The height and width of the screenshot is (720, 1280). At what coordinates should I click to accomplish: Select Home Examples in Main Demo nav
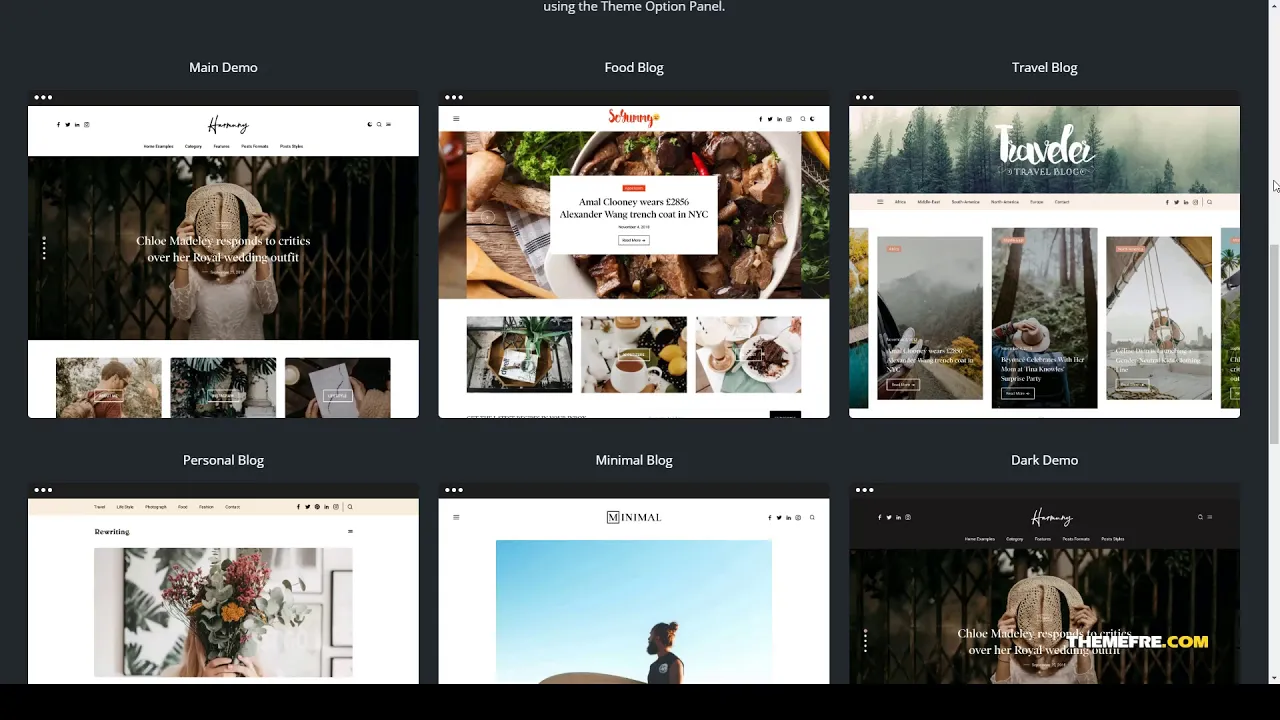click(x=158, y=147)
